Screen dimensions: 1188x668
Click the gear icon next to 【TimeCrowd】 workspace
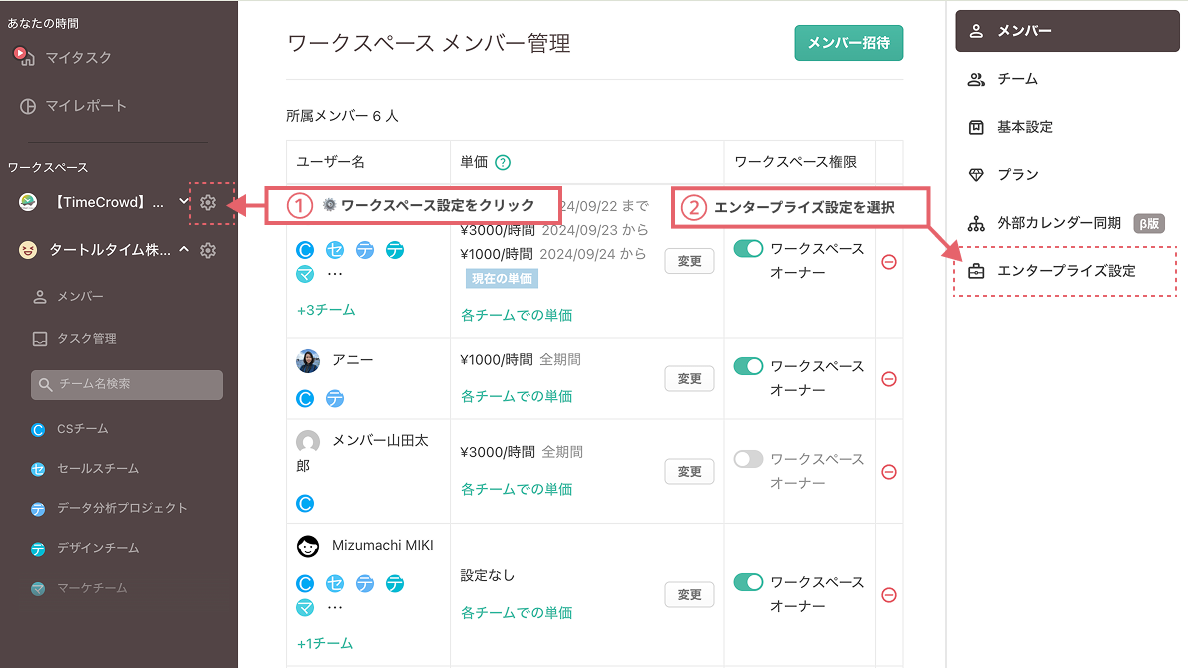208,203
